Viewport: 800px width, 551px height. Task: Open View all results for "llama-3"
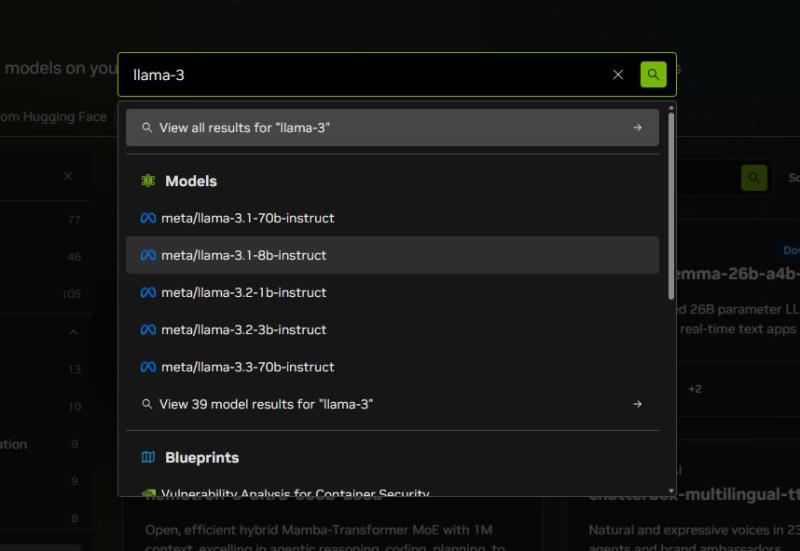[392, 128]
